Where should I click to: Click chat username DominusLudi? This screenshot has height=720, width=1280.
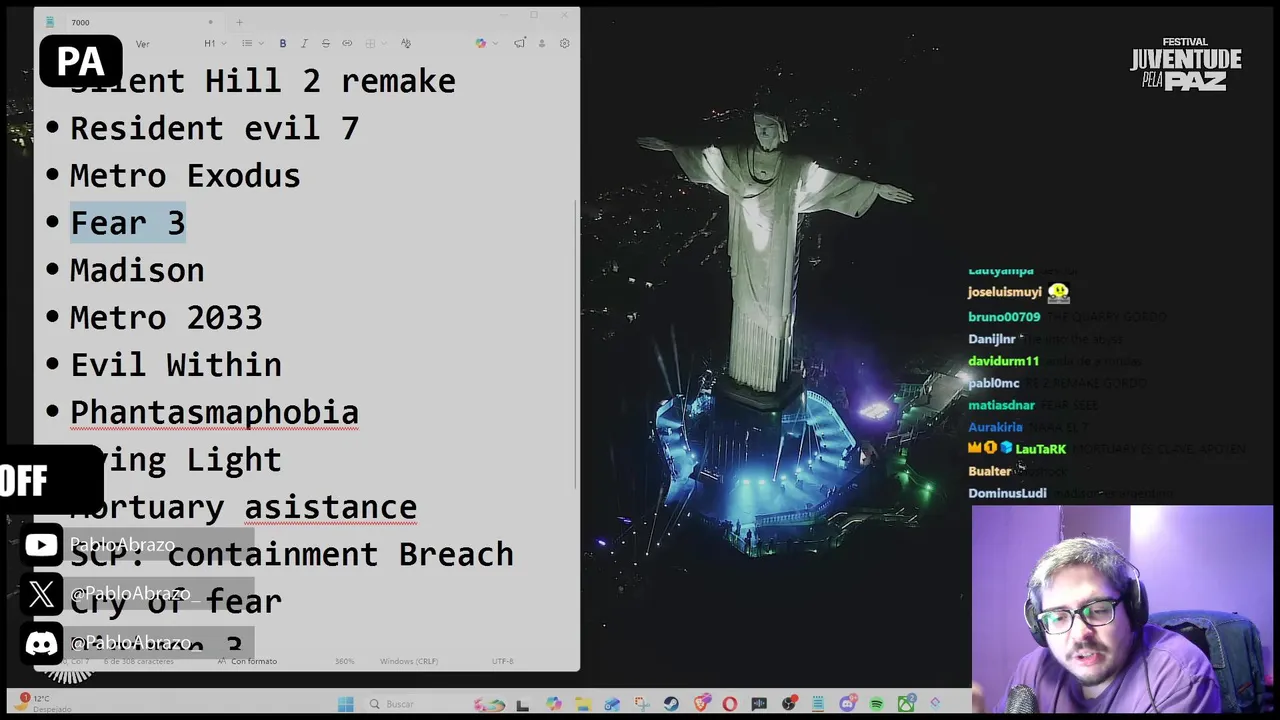point(1007,493)
